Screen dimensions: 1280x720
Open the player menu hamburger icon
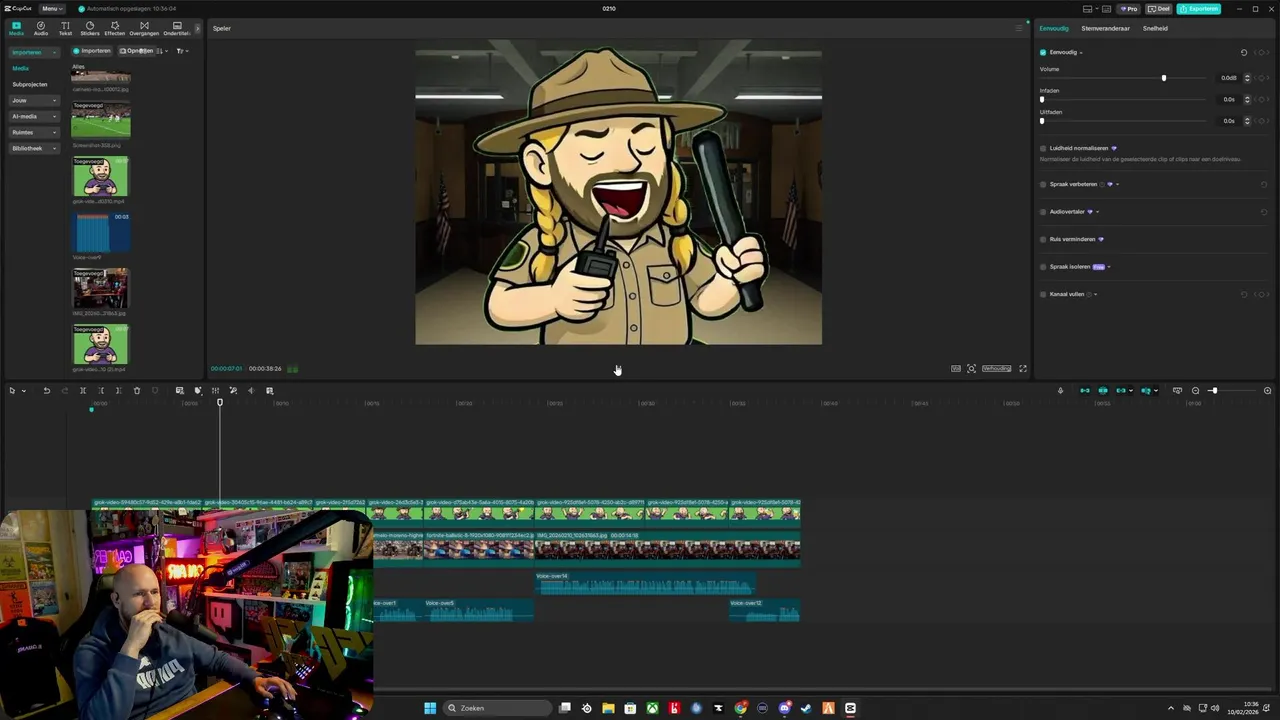click(x=1019, y=28)
